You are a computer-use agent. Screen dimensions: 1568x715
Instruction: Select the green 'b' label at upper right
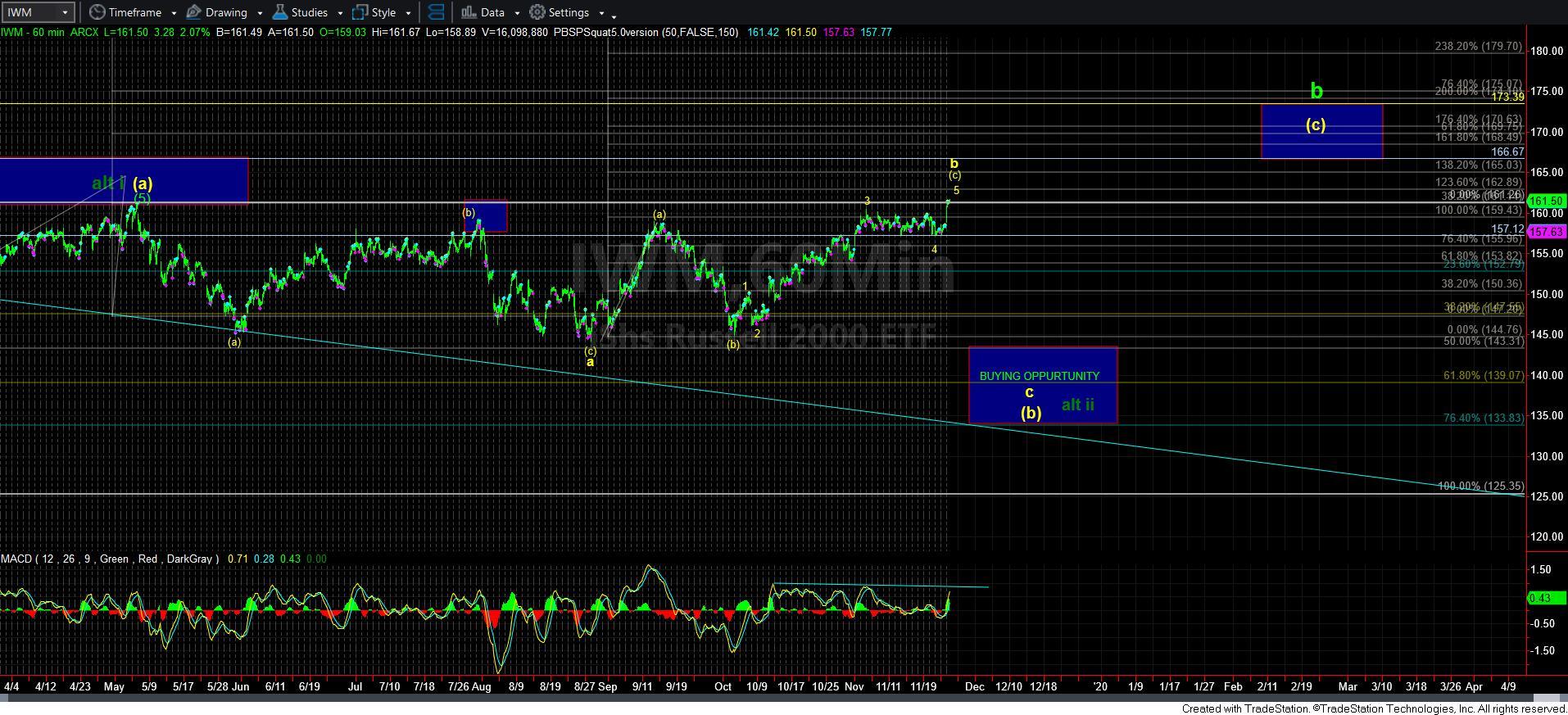point(1316,91)
